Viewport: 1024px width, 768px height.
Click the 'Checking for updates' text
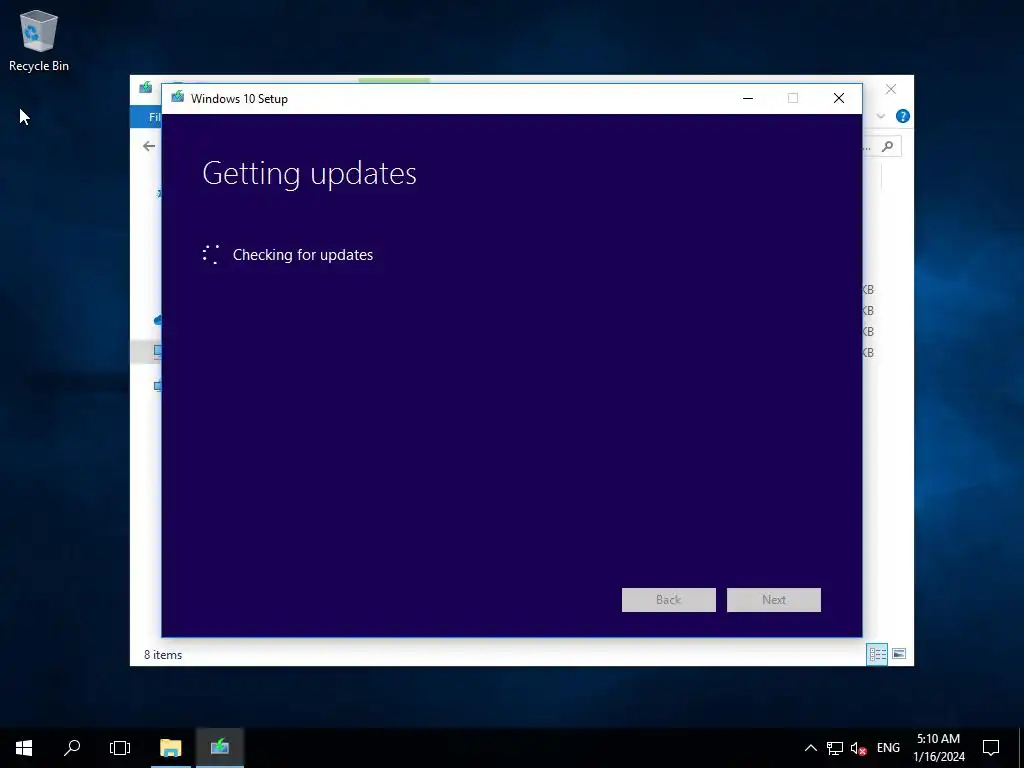coord(303,255)
